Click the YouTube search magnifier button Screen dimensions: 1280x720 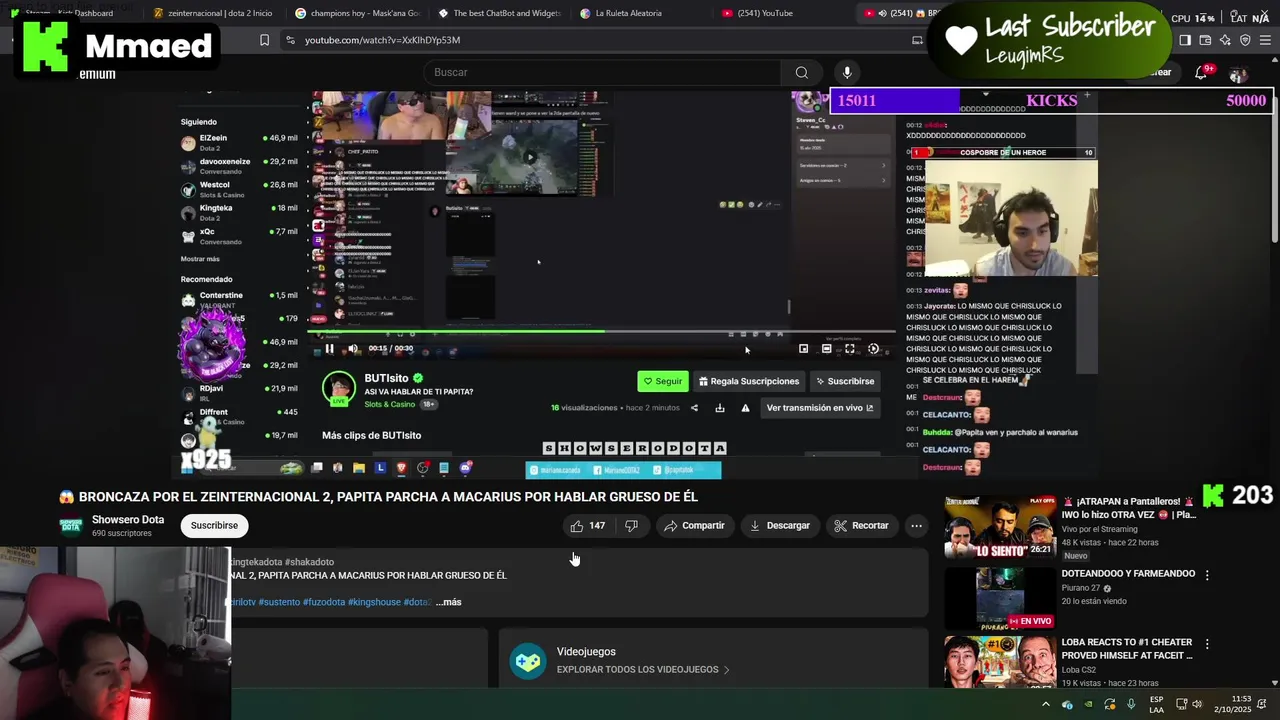(801, 72)
